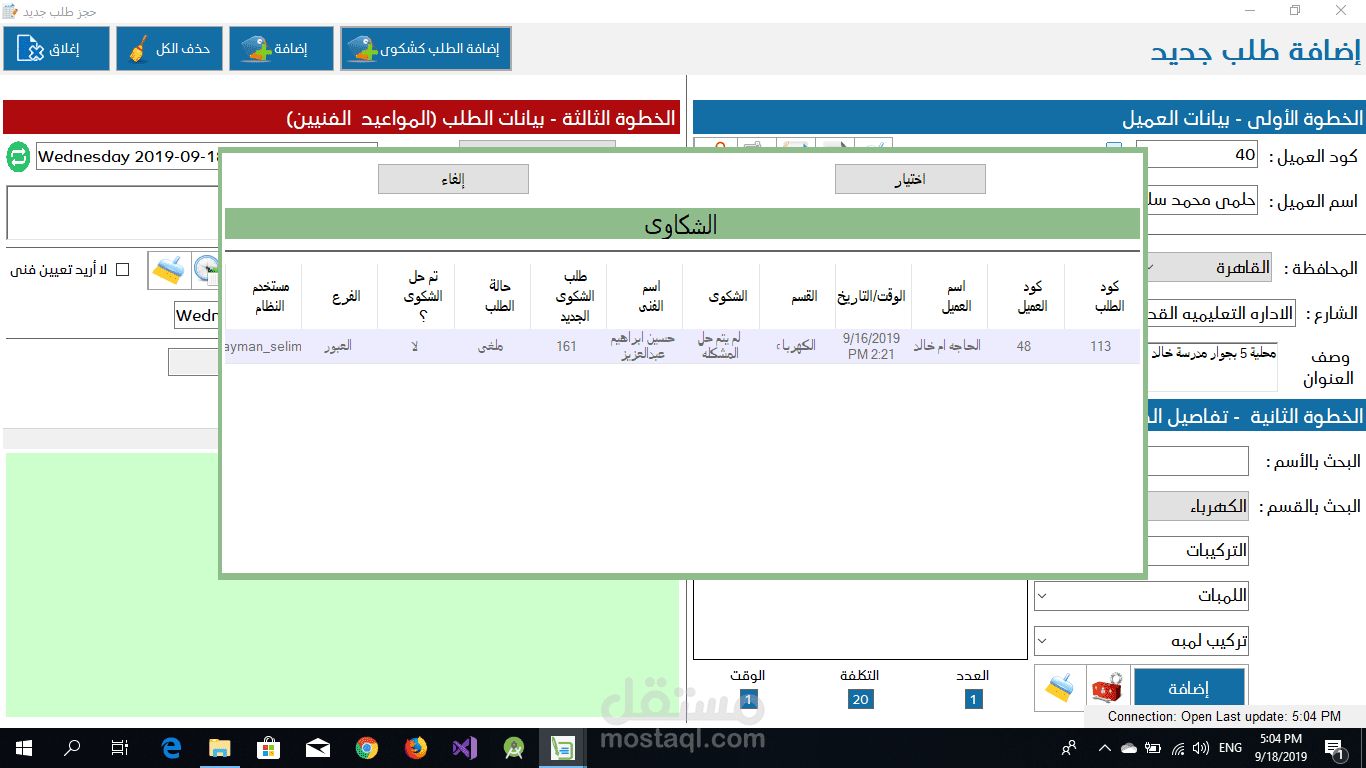Click the ayman_selim user cell
Screen dimensions: 1366x768
264,346
